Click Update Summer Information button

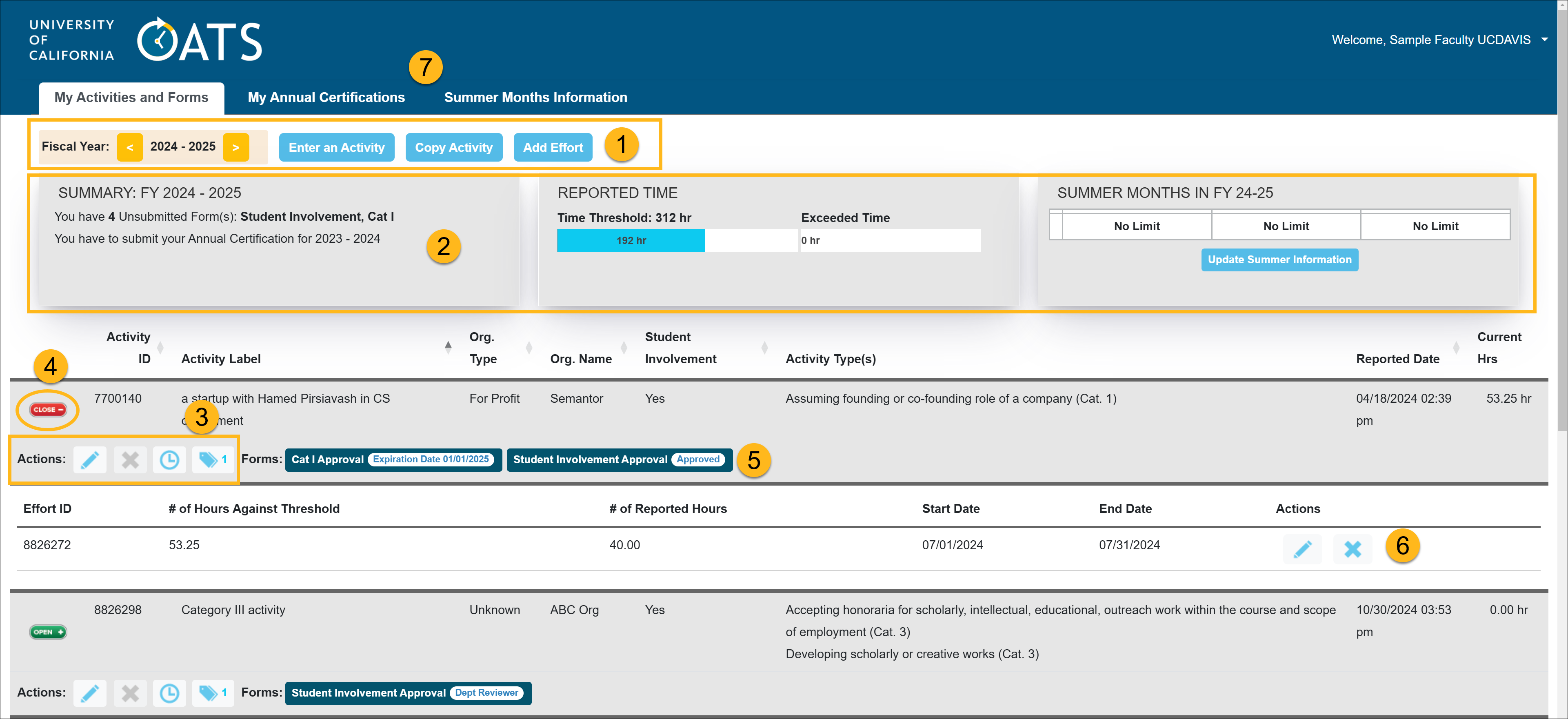pos(1279,260)
